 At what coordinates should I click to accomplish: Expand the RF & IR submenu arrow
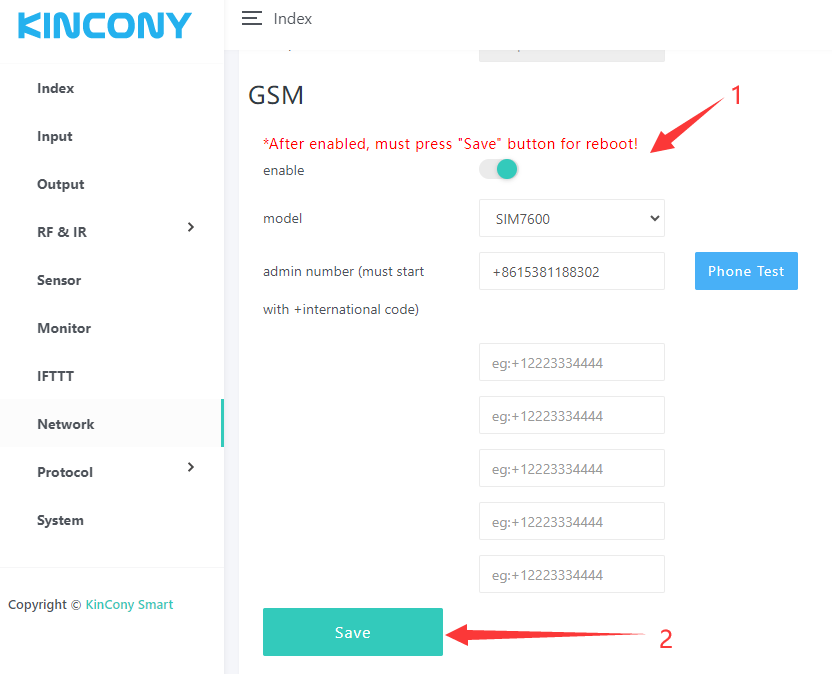coord(191,228)
